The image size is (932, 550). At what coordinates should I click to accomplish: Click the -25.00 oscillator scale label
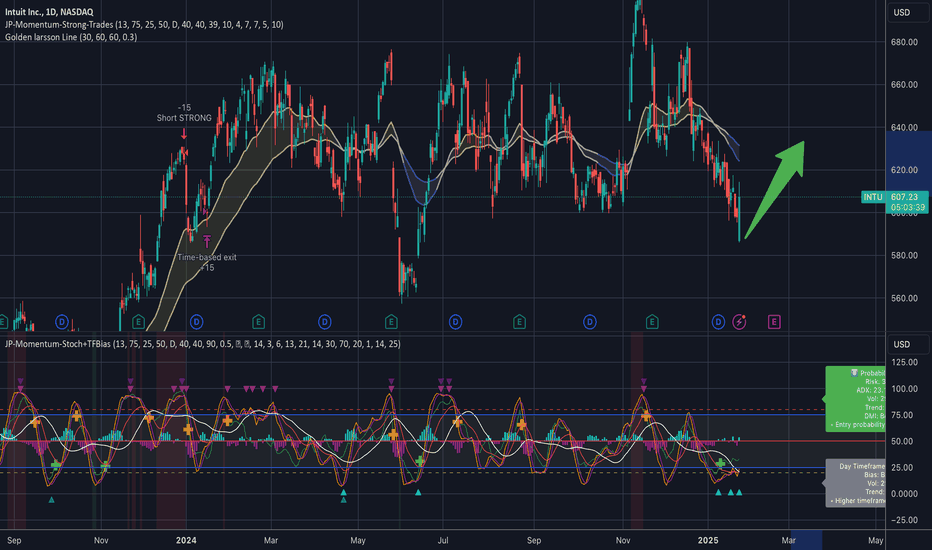(904, 520)
